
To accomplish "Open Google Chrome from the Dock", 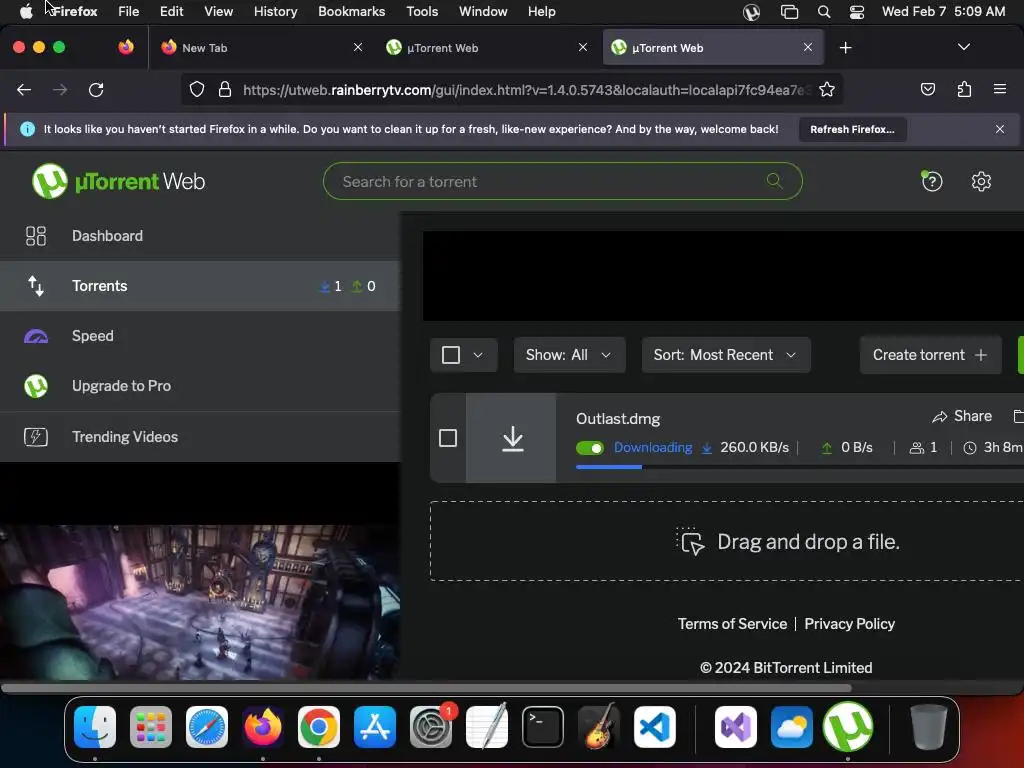I will (x=319, y=727).
